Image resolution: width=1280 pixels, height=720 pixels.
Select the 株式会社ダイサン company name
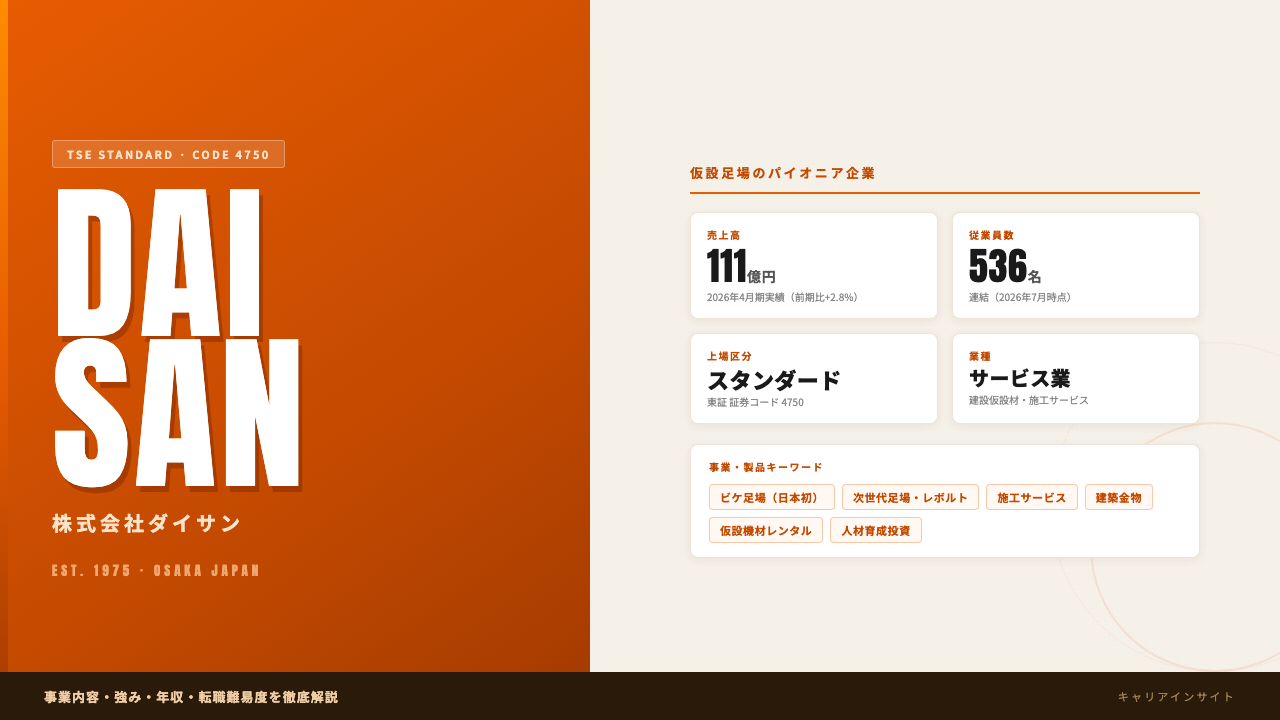pyautogui.click(x=147, y=523)
